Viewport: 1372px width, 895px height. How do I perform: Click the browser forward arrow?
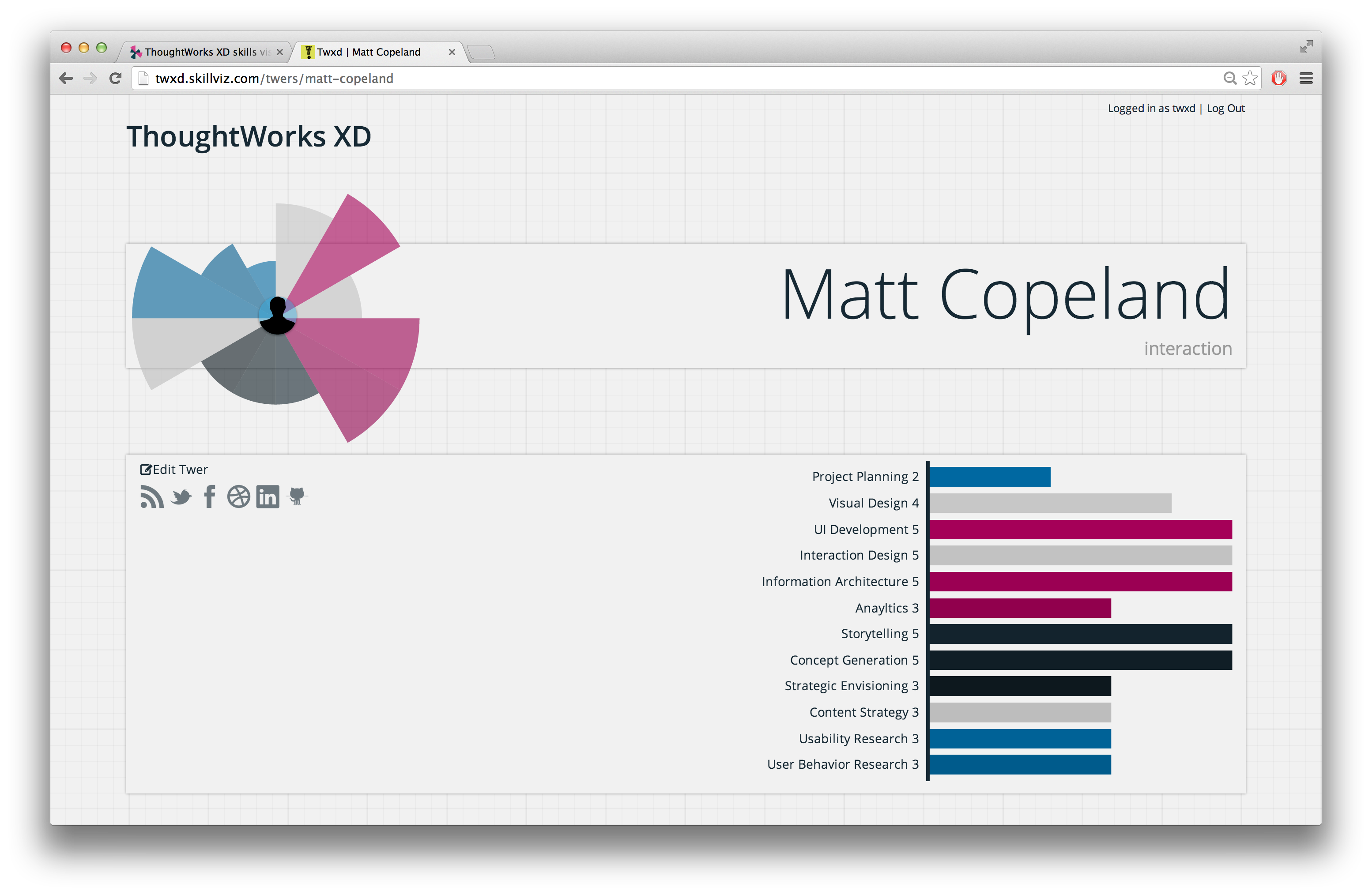coord(90,79)
